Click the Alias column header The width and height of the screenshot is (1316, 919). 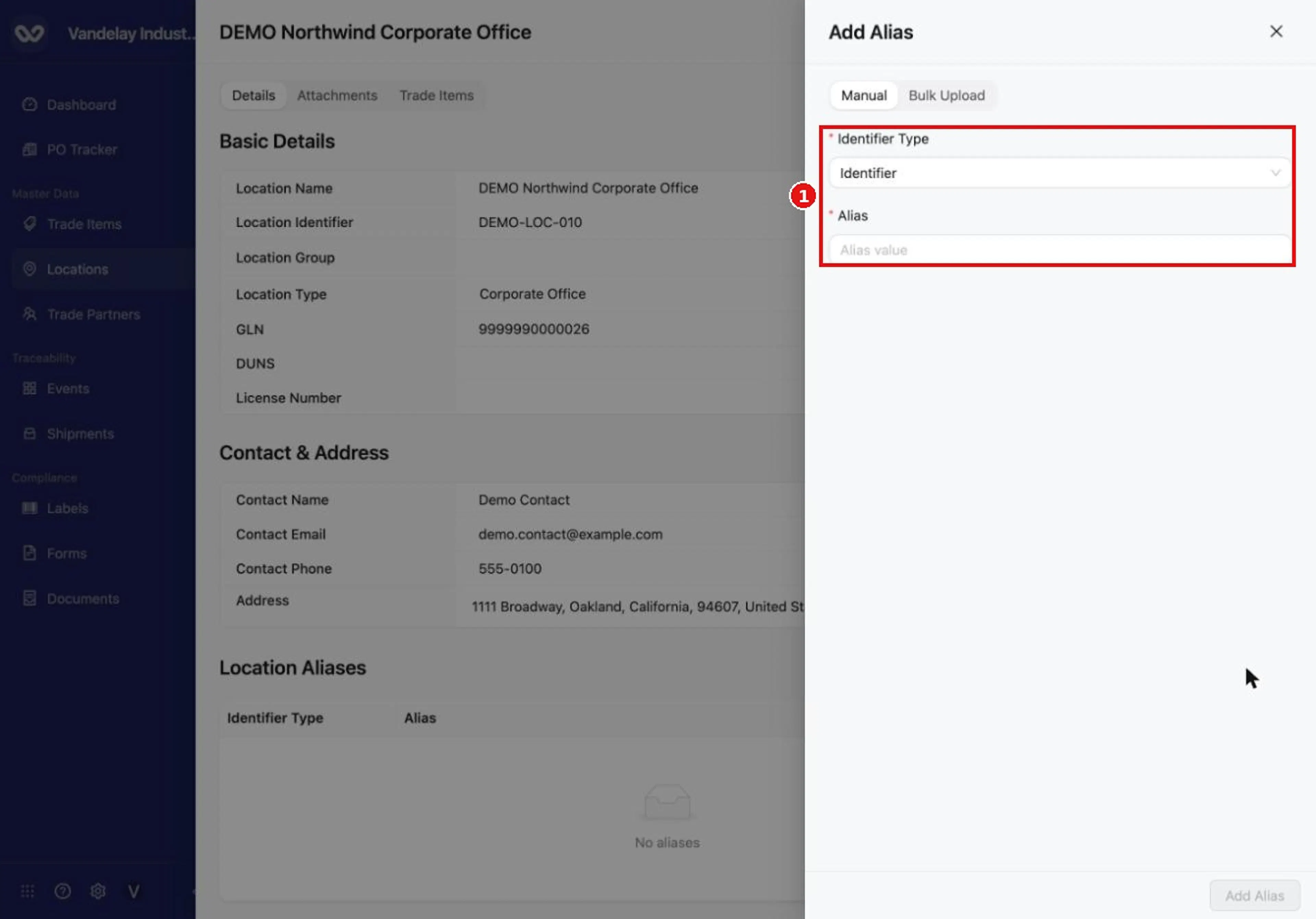pyautogui.click(x=420, y=718)
